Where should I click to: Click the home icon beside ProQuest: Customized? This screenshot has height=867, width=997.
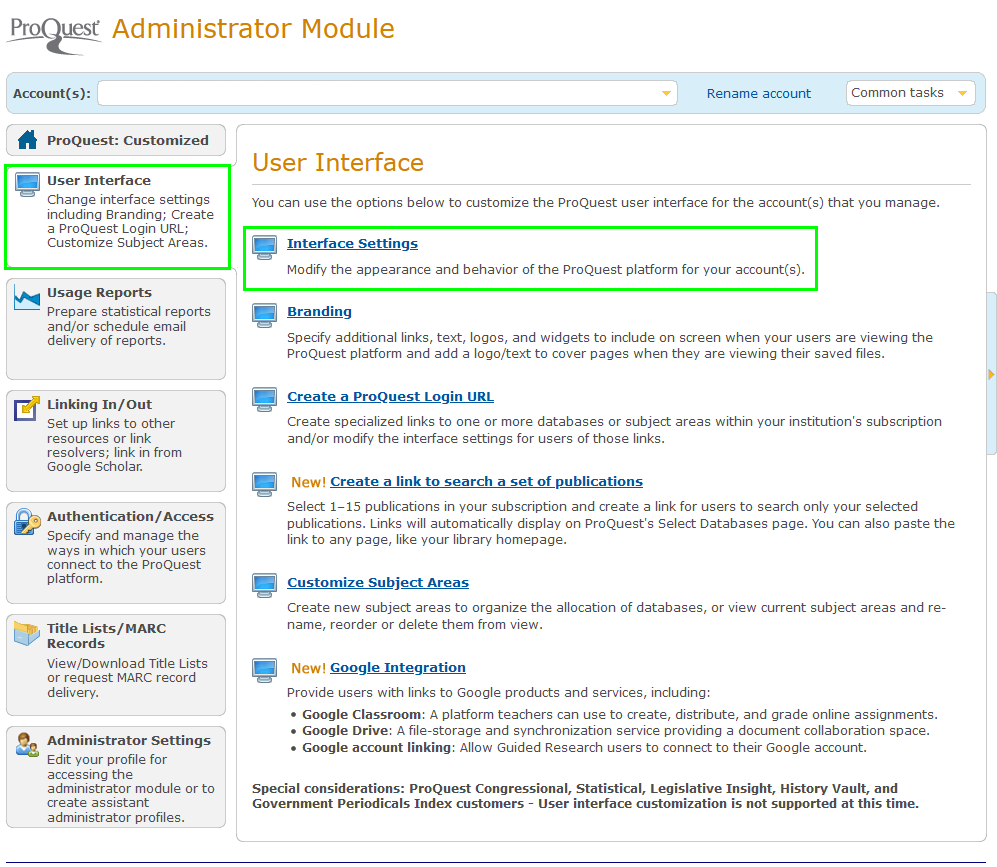tap(27, 139)
